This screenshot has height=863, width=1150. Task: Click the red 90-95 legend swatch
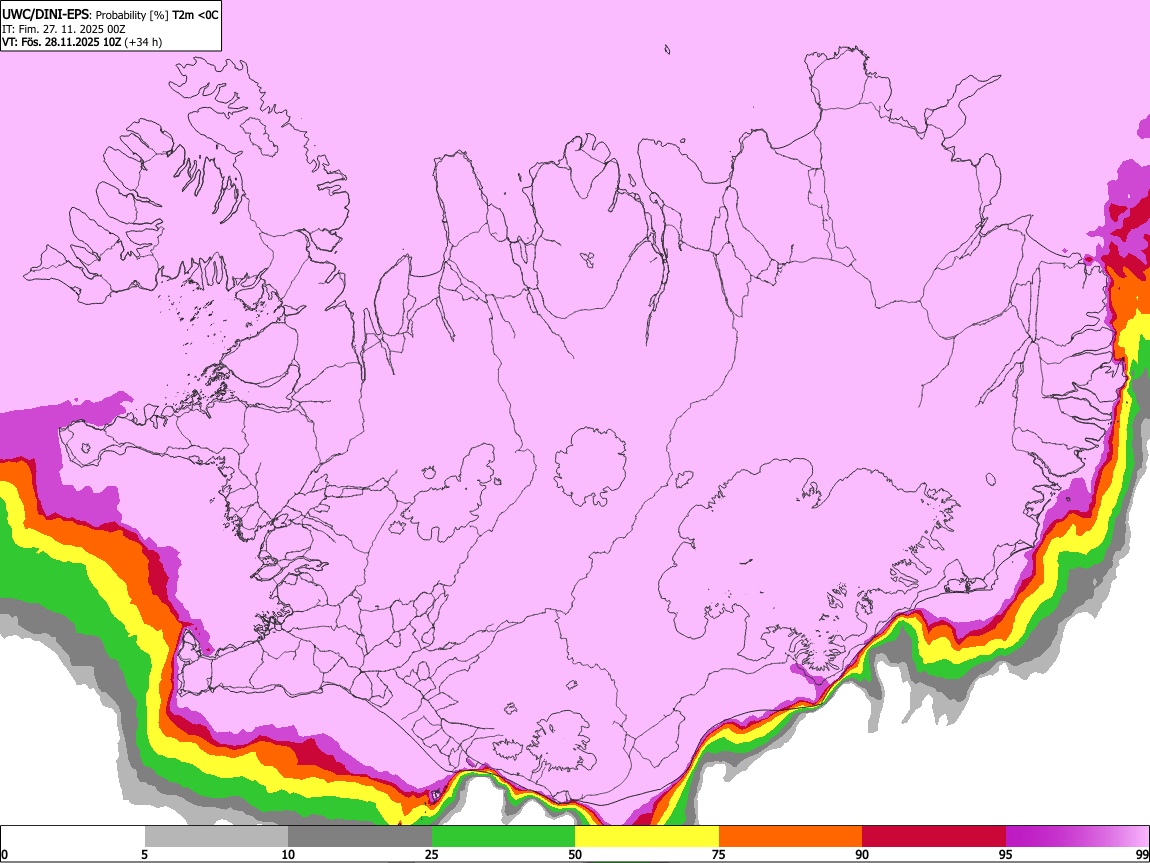coord(934,837)
